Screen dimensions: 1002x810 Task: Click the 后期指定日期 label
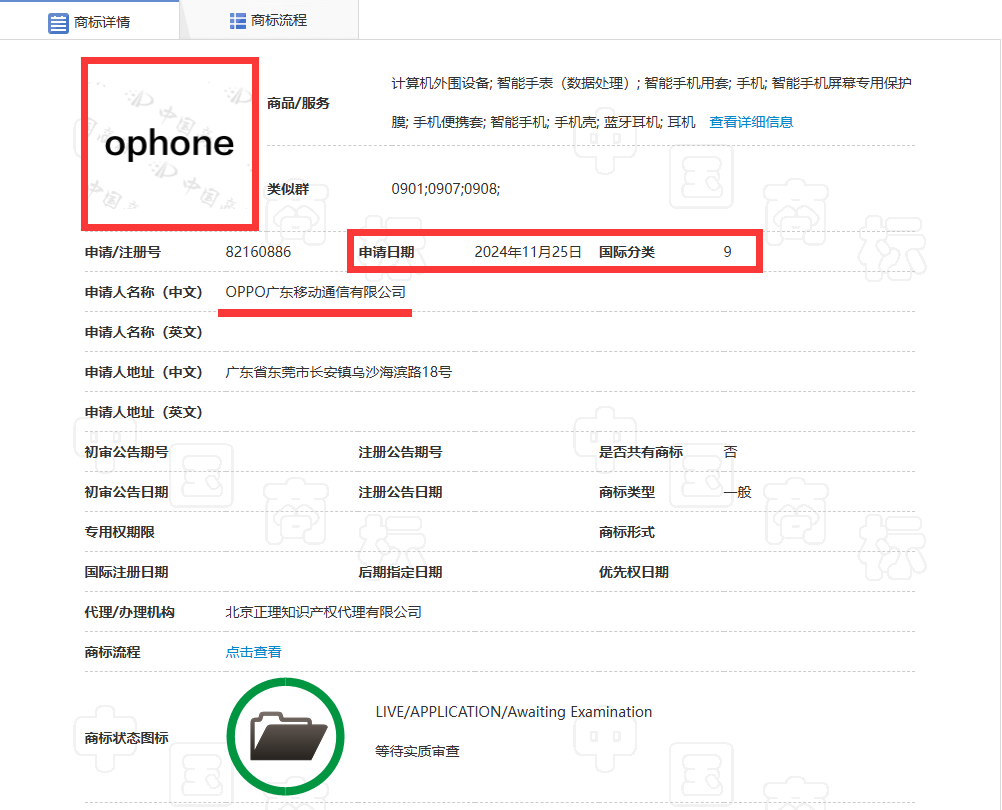pos(401,572)
